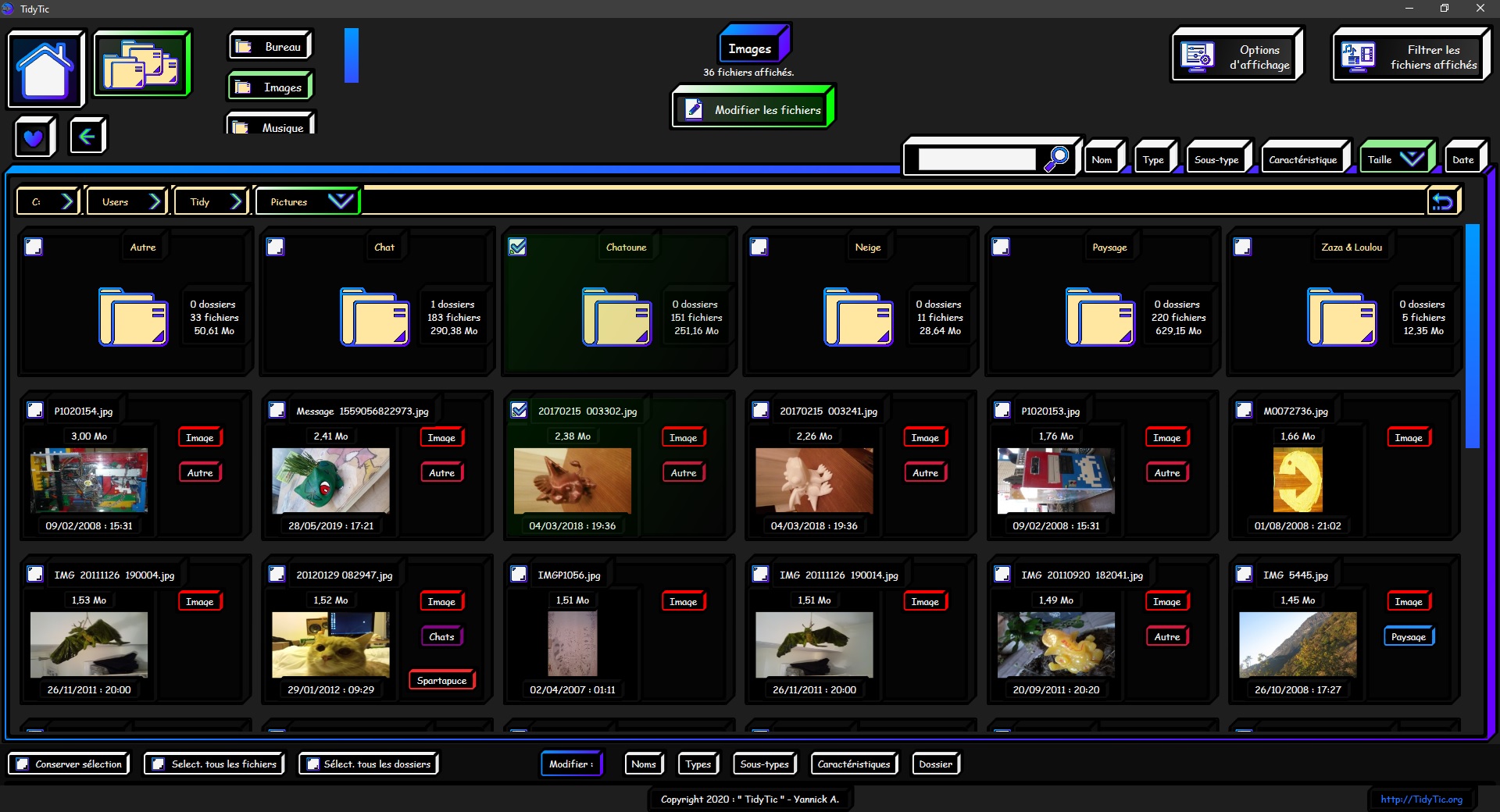Select the Musique location
This screenshot has width=1500, height=812.
[270, 127]
